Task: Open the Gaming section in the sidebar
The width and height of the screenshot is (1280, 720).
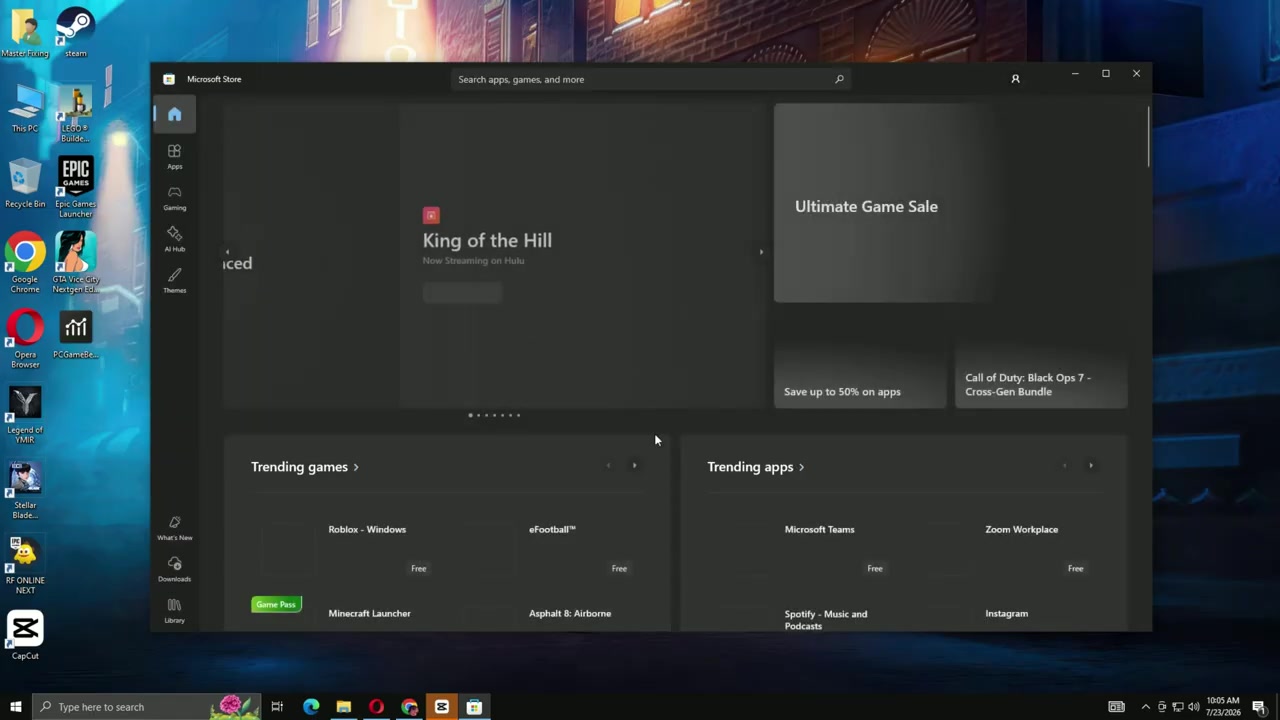Action: click(x=174, y=197)
